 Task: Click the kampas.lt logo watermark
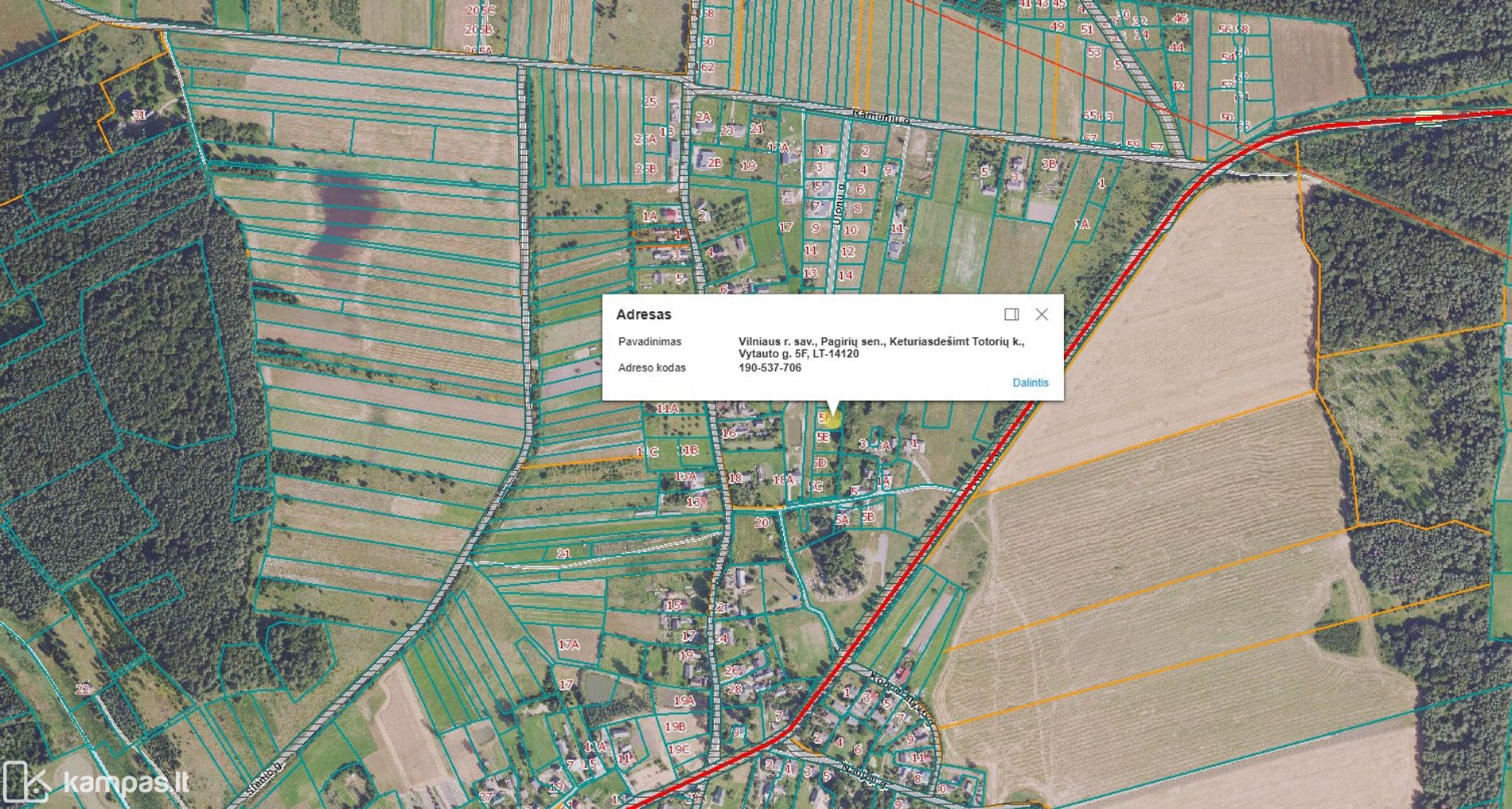[x=96, y=782]
